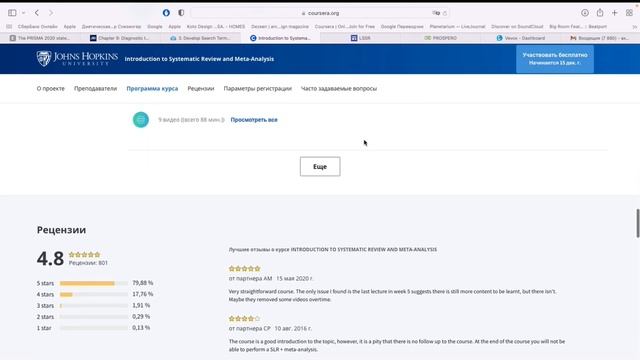Open the Преподаватели section
Image resolution: width=640 pixels, height=360 pixels.
click(x=96, y=89)
